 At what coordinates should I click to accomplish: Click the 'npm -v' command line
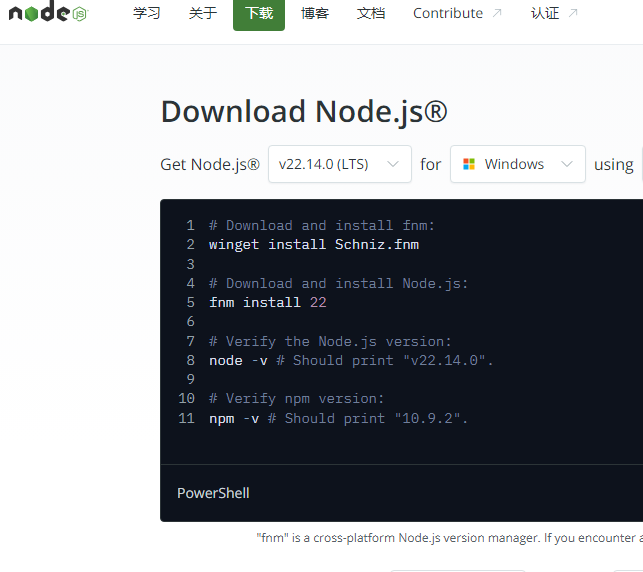338,418
